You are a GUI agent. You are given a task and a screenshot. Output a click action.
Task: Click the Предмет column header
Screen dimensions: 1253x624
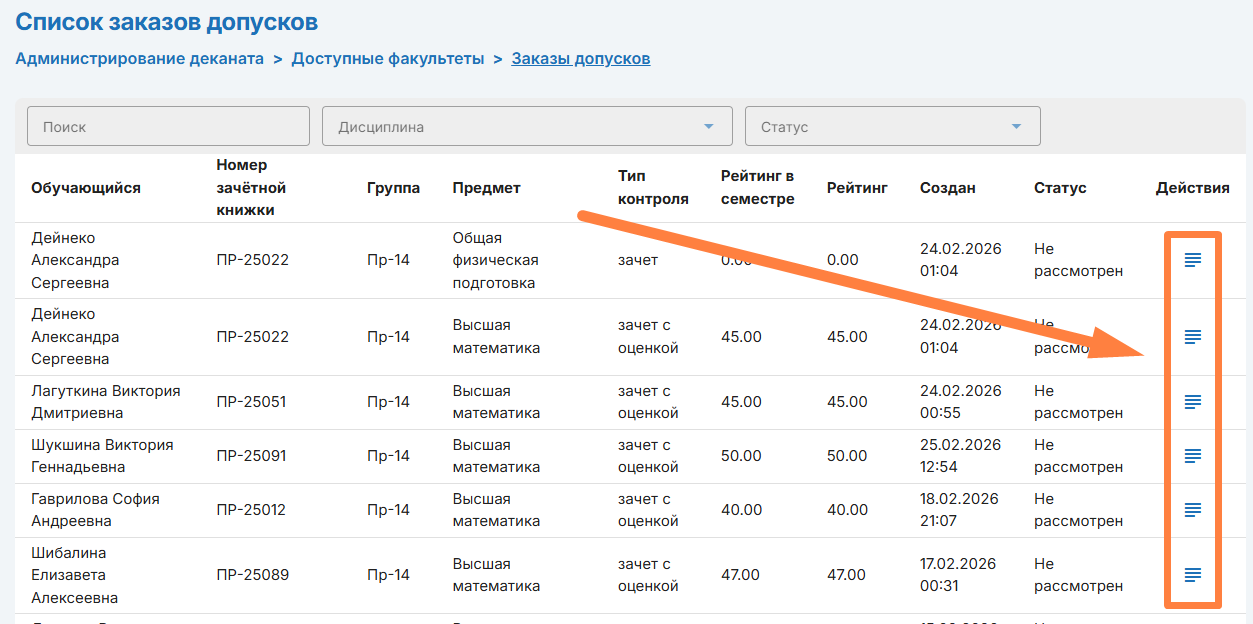coord(486,188)
